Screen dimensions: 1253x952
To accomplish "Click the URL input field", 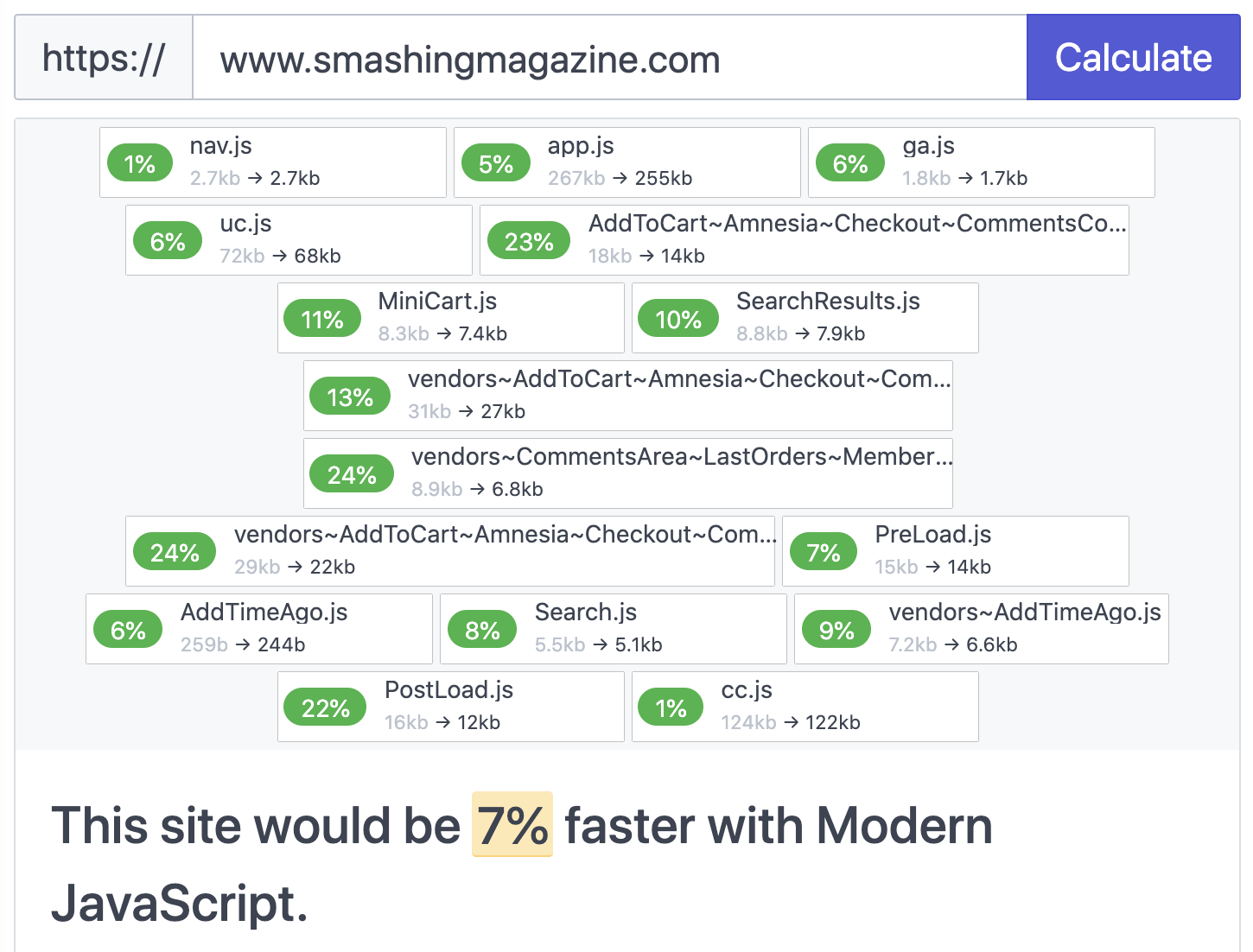I will click(x=609, y=58).
